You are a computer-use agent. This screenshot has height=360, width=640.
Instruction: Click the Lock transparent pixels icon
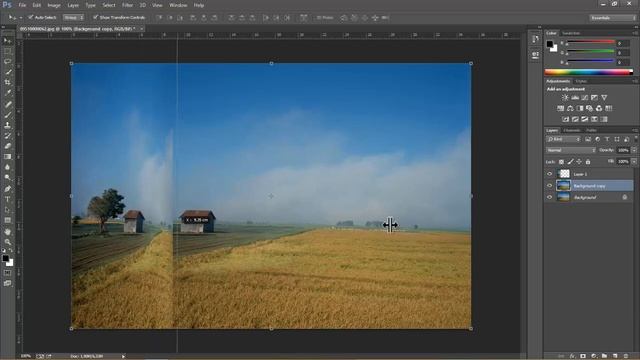point(562,162)
